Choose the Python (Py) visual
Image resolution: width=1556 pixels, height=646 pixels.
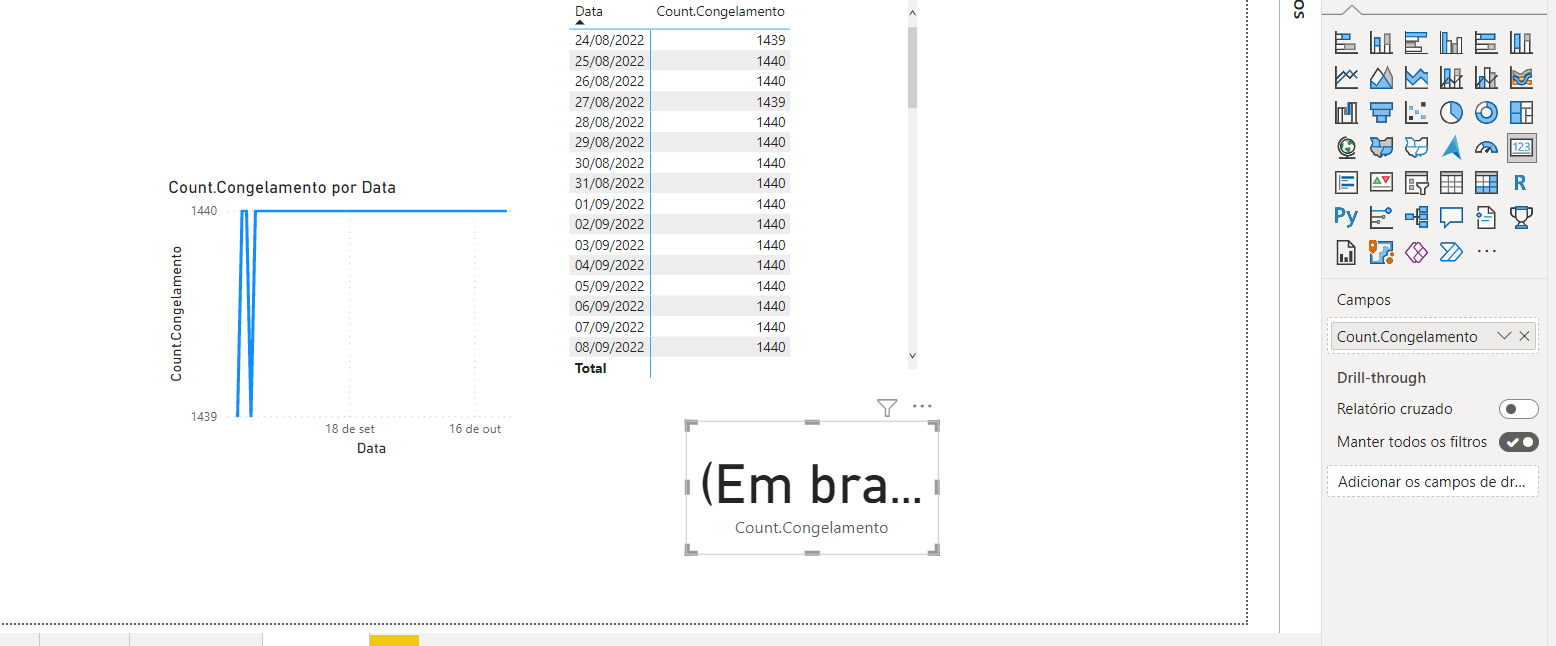[1346, 216]
